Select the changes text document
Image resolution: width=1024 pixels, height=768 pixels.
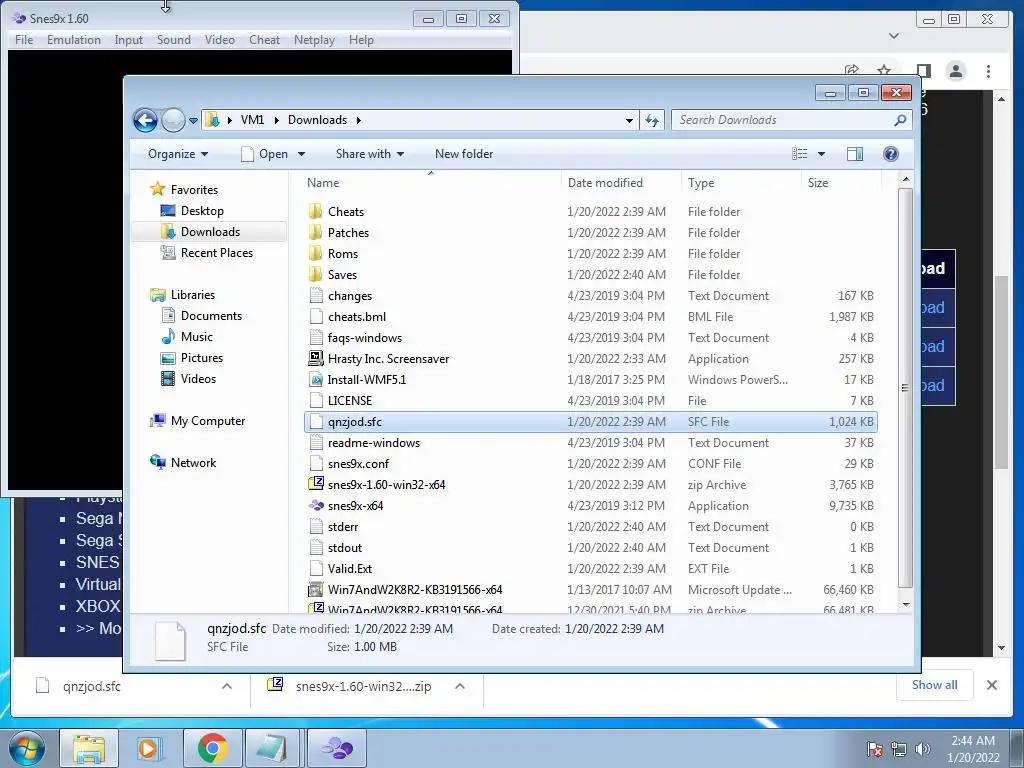pos(350,296)
